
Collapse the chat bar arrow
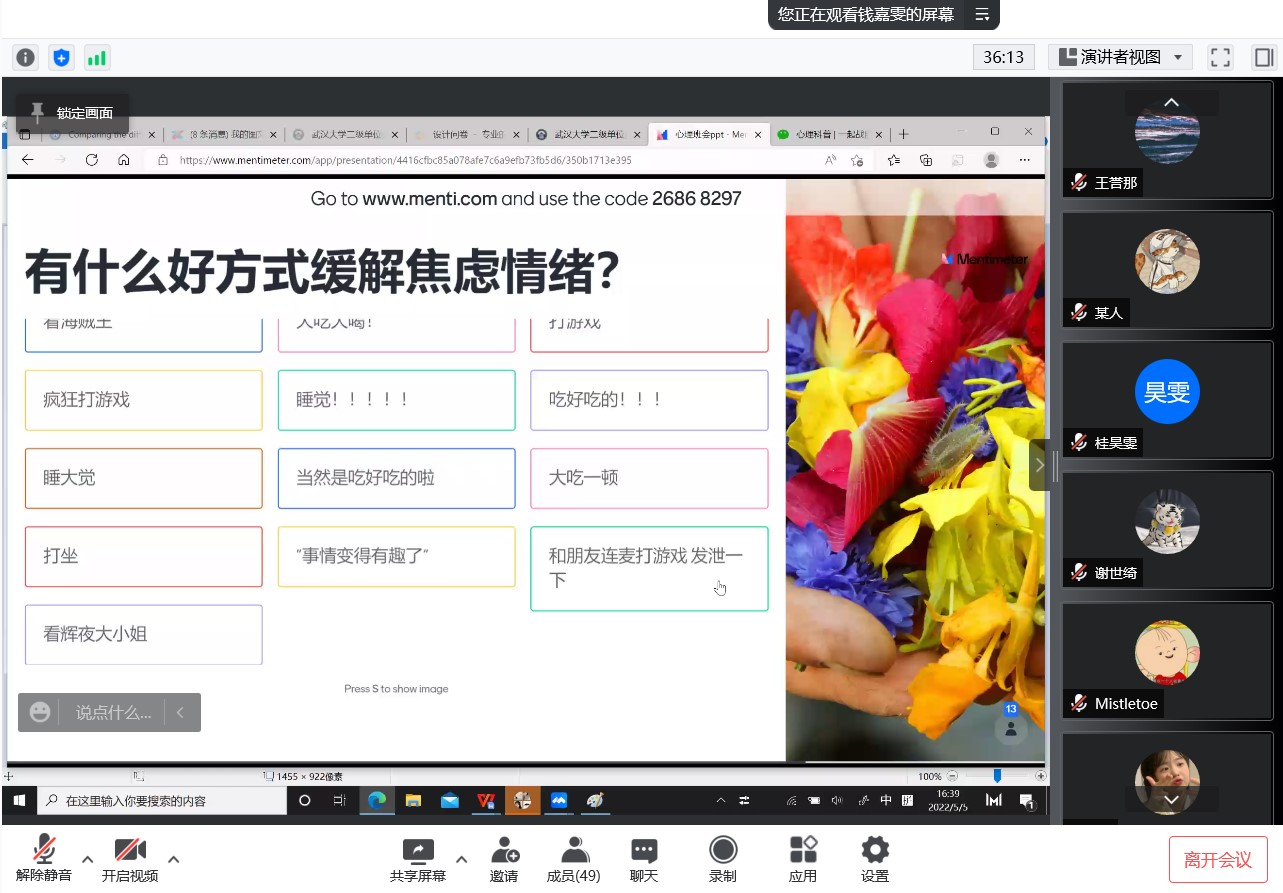click(181, 712)
